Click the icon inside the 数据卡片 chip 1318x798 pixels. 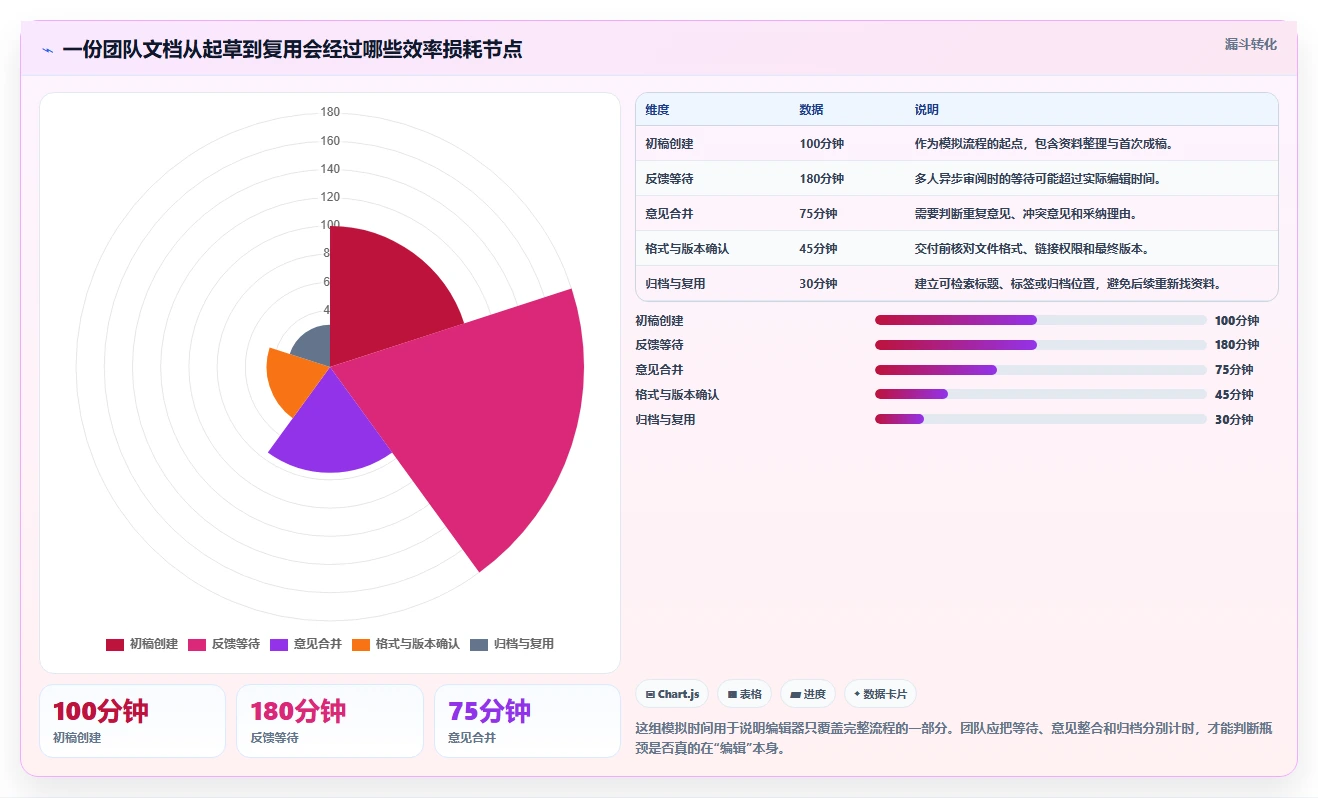click(x=857, y=694)
